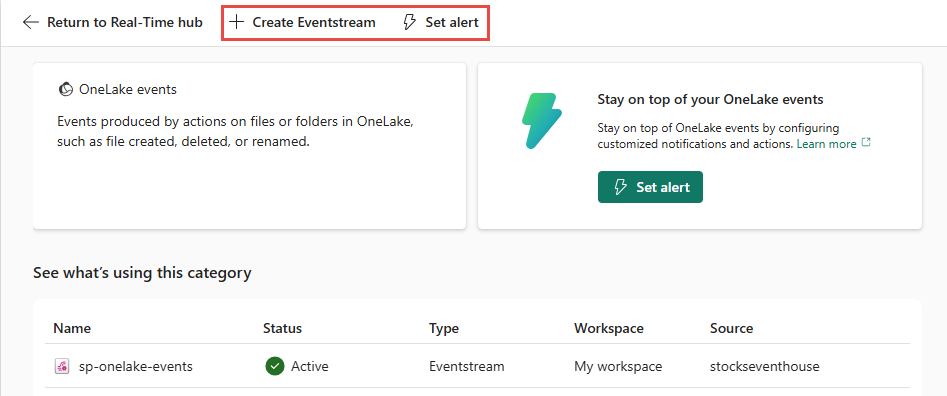Open the Learn more link
This screenshot has height=396, width=947.
(826, 144)
